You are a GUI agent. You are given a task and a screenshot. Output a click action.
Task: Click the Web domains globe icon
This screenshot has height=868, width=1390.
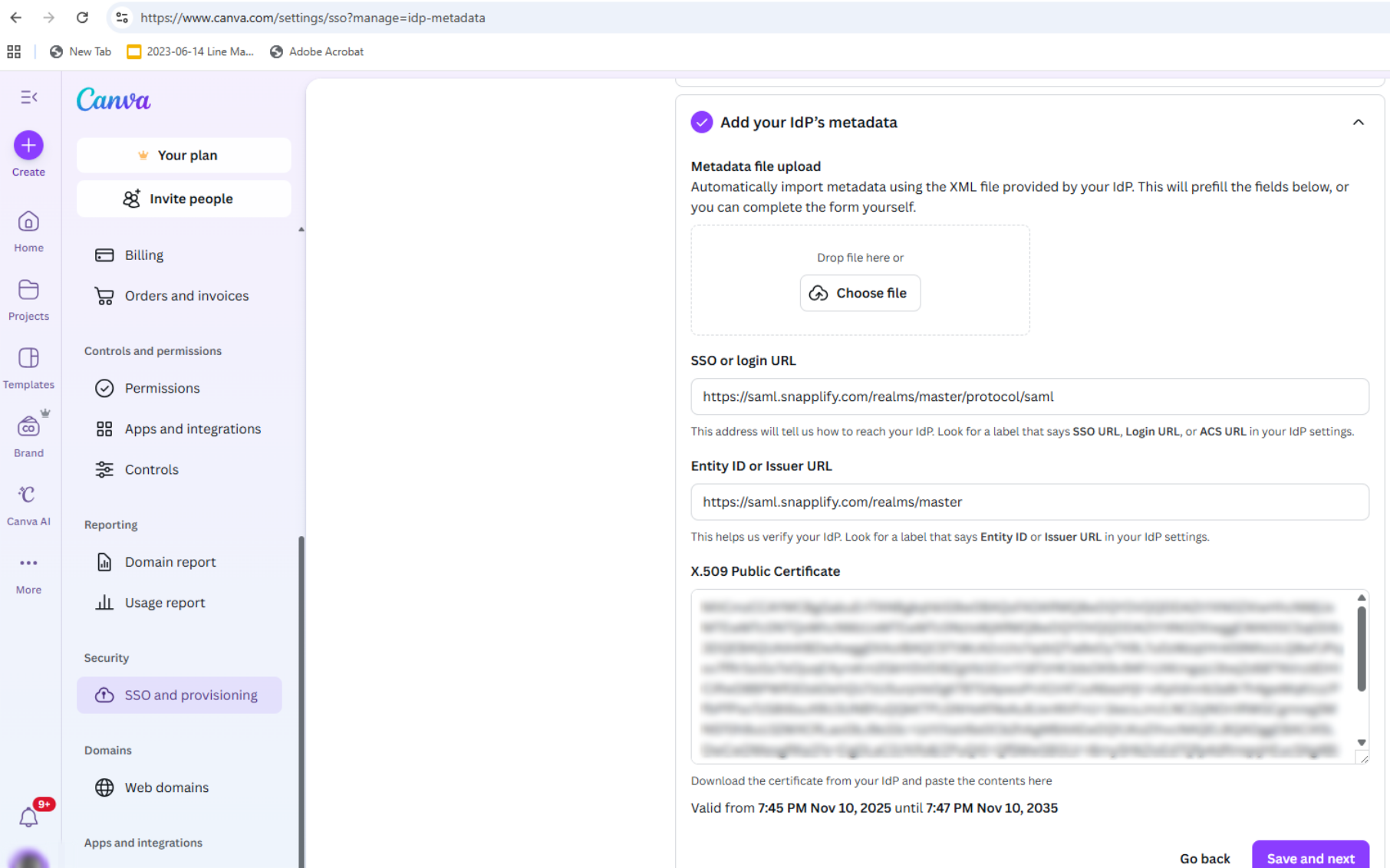(104, 787)
